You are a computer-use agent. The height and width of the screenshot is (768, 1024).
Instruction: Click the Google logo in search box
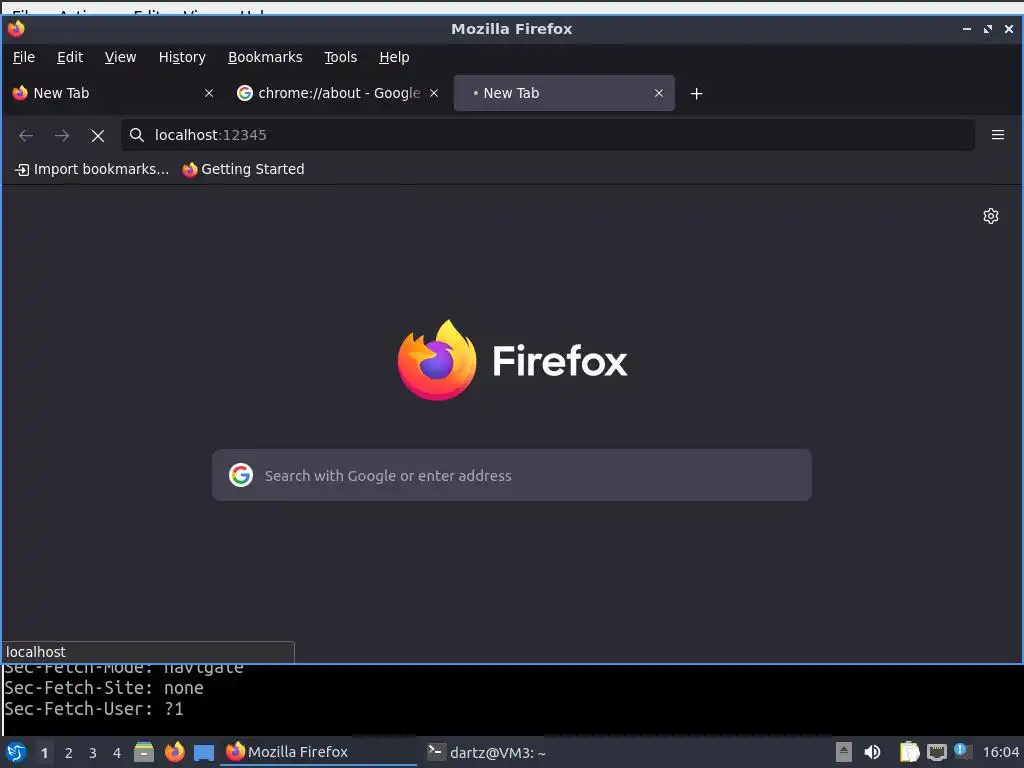coord(241,475)
